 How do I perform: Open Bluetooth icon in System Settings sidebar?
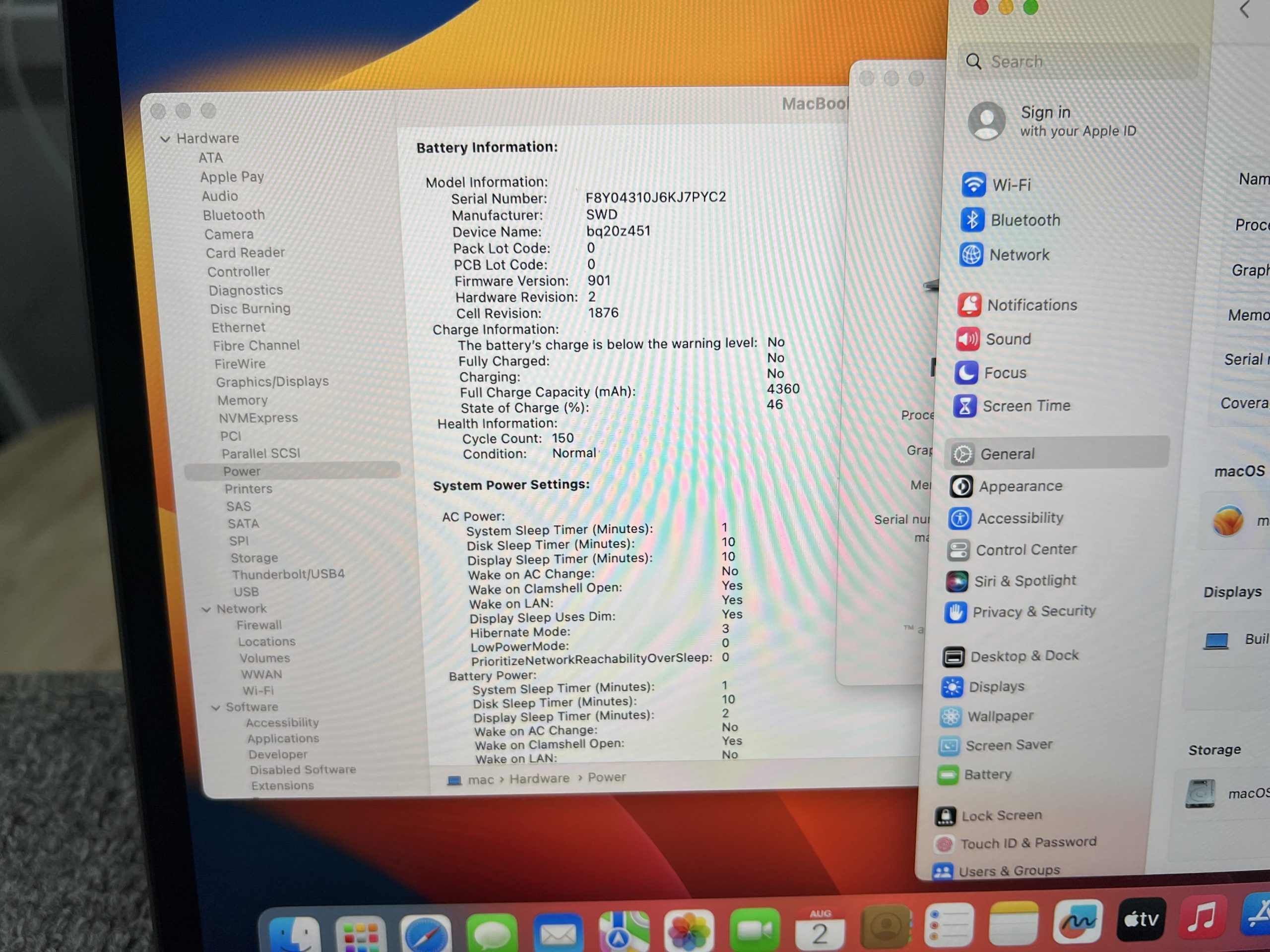(972, 220)
